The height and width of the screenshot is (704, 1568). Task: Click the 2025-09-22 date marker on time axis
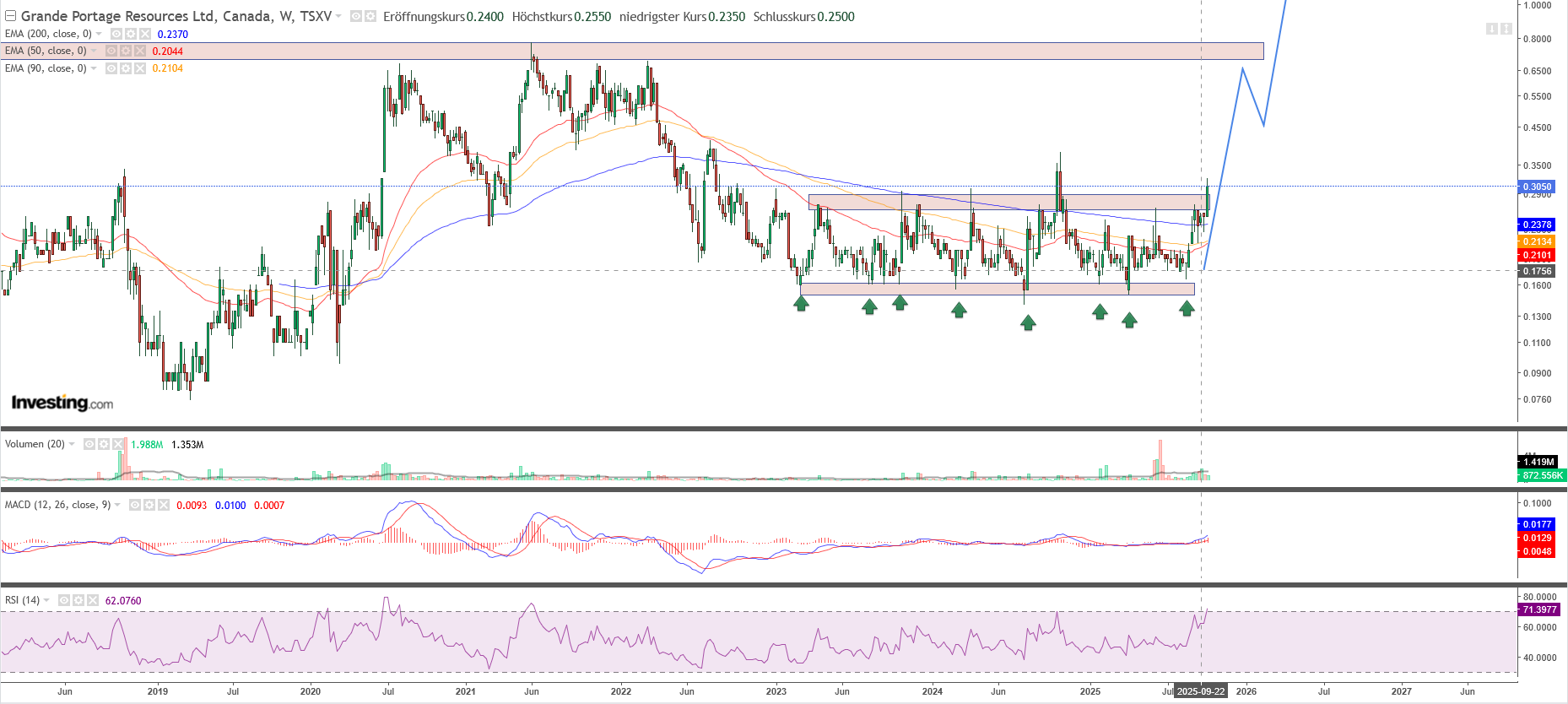(1200, 691)
